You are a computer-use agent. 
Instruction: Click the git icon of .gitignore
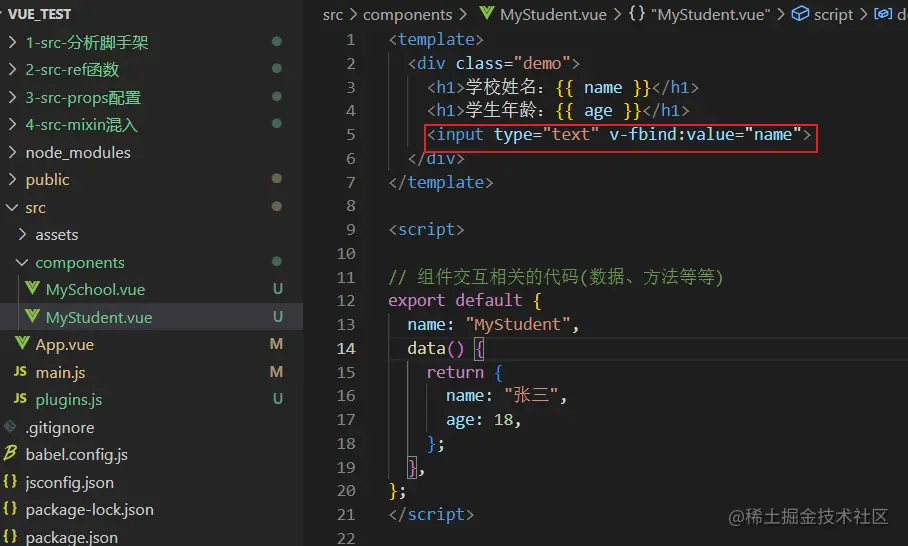tap(10, 427)
